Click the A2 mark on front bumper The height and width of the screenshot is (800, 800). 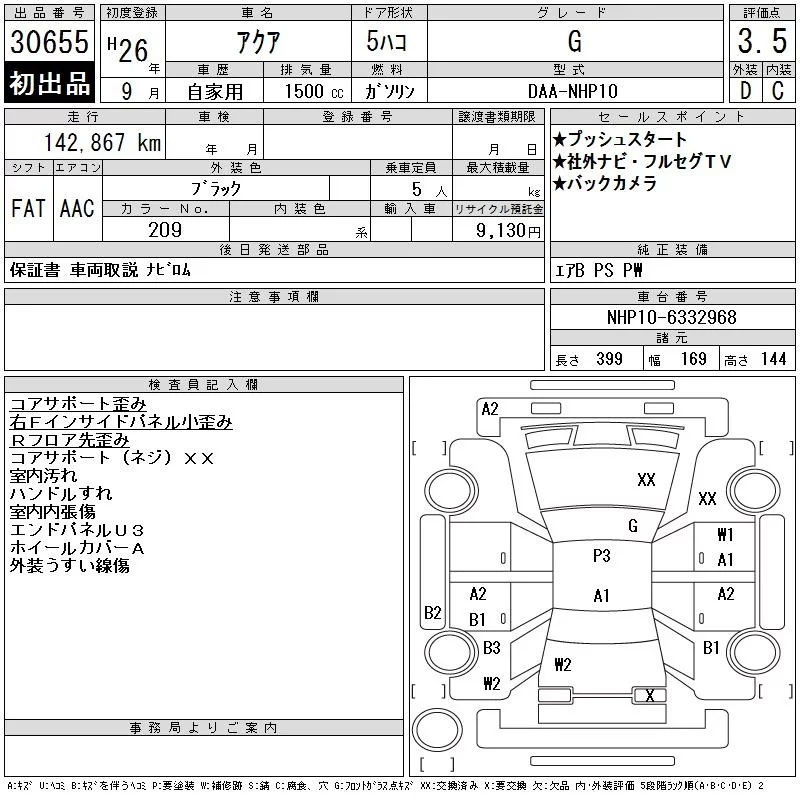click(x=490, y=409)
